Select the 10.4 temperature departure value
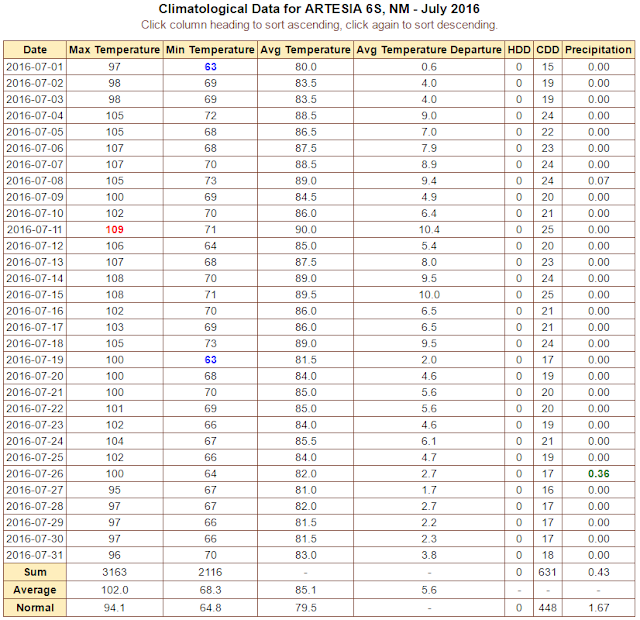The image size is (640, 620). tap(429, 229)
